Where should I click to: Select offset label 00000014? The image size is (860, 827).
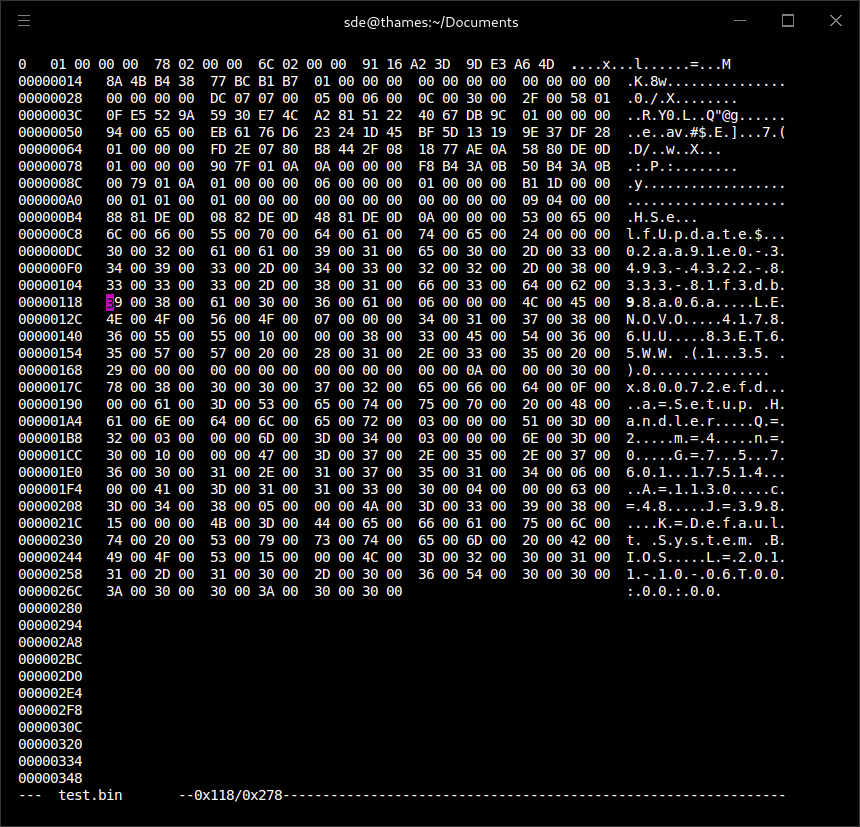coord(50,81)
